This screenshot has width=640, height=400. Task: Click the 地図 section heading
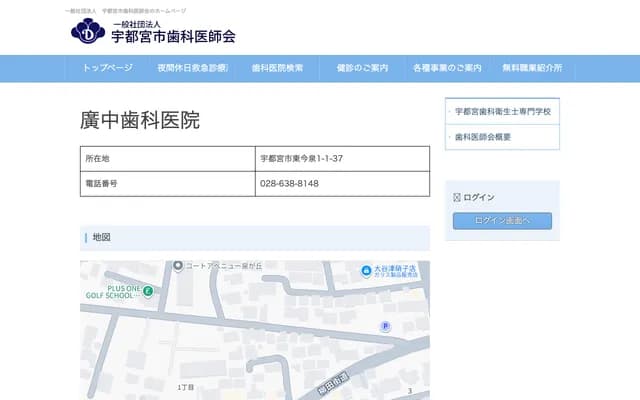[x=255, y=238]
